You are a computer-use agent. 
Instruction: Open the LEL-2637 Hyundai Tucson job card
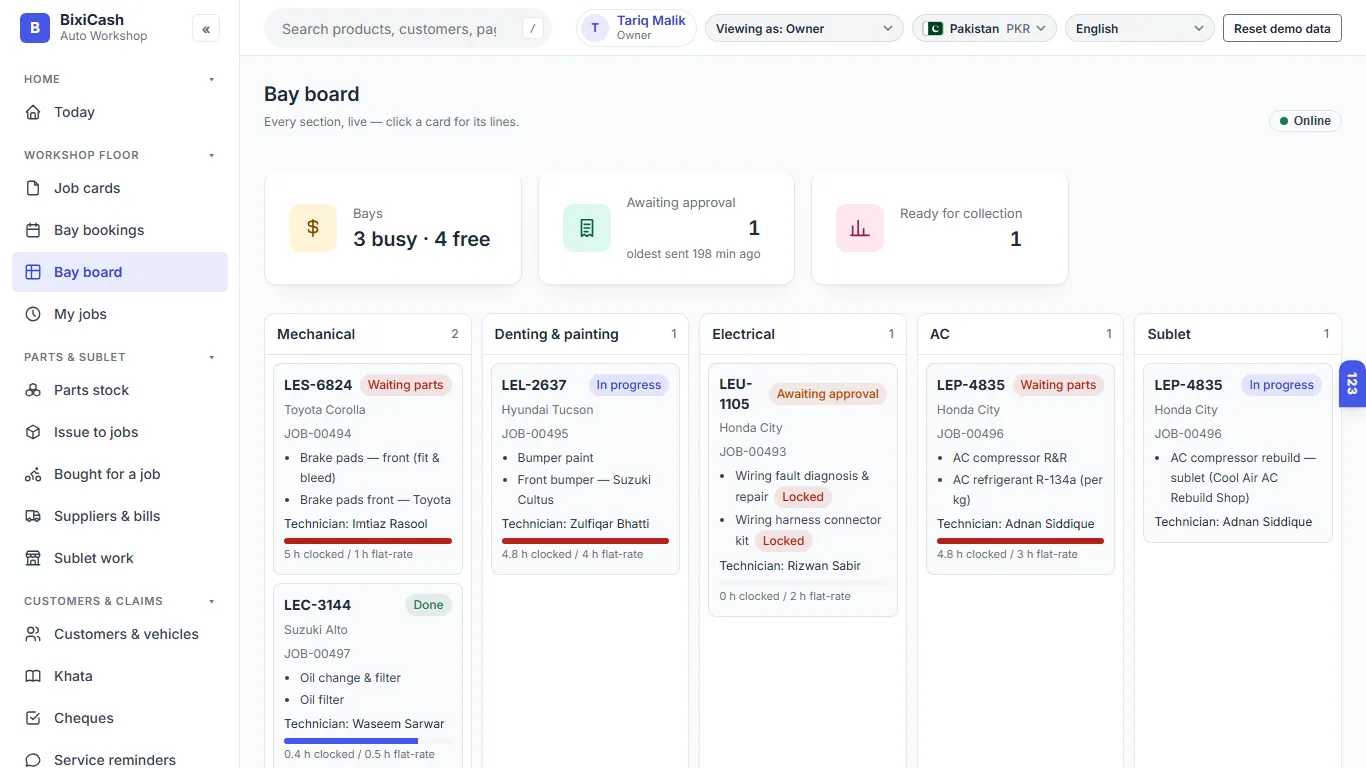pos(585,469)
